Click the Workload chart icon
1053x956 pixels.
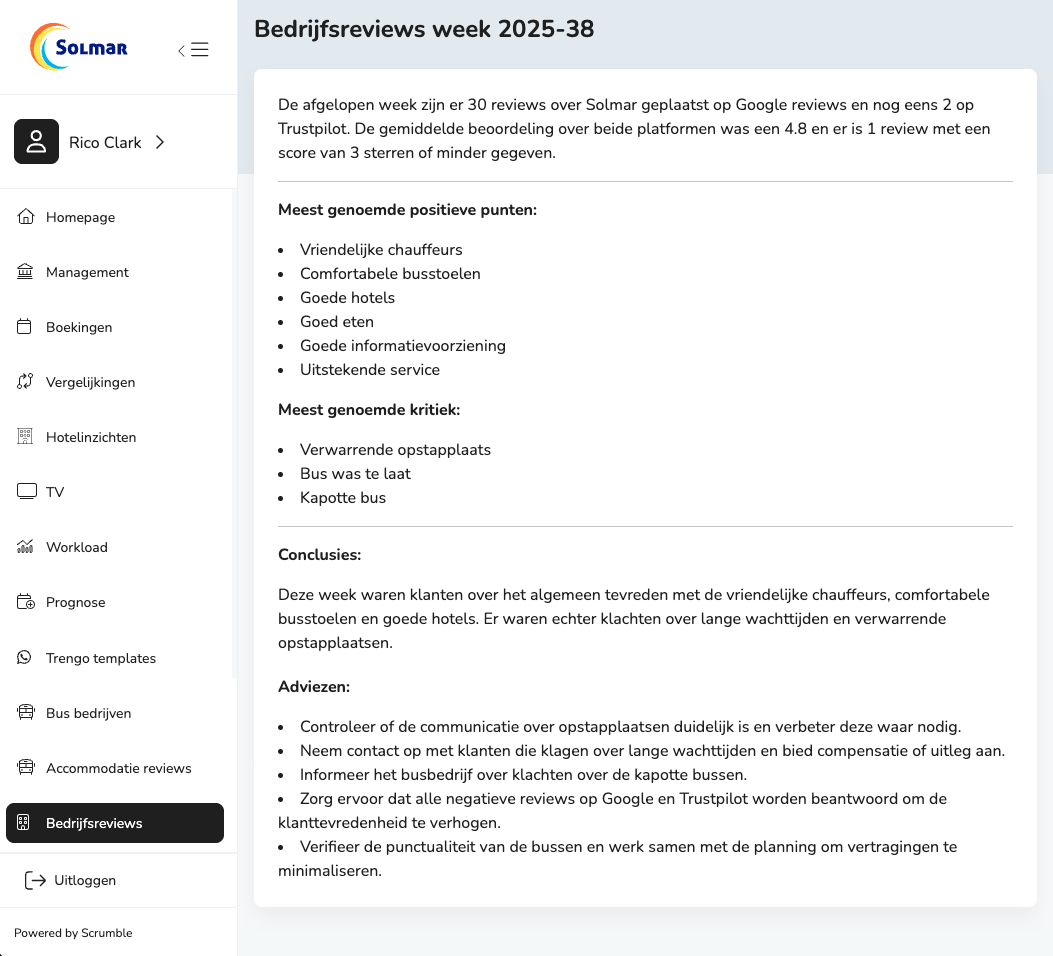26,547
